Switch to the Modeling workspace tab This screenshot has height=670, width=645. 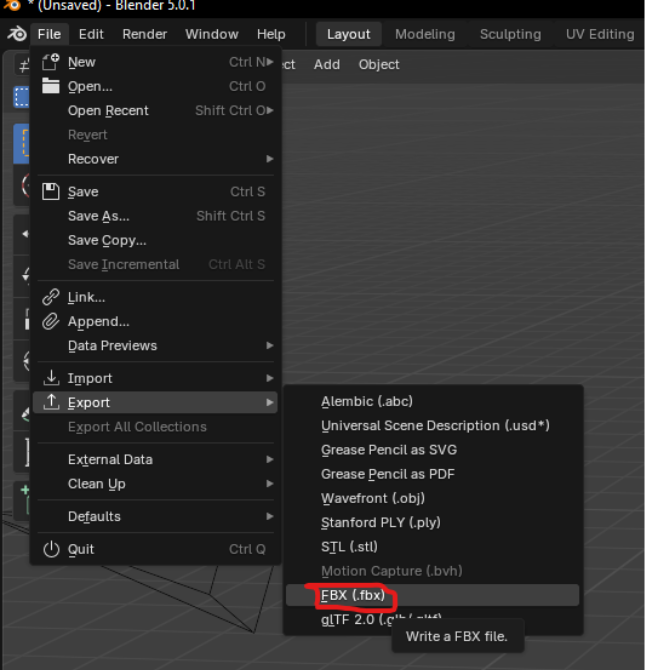click(425, 34)
